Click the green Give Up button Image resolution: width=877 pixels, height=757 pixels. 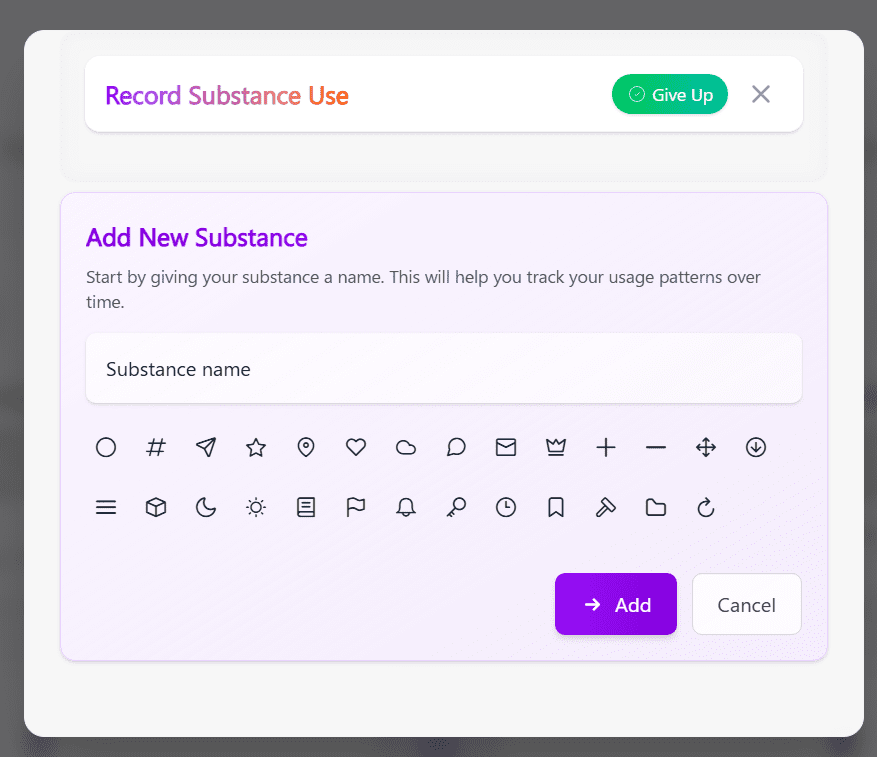[x=670, y=95]
